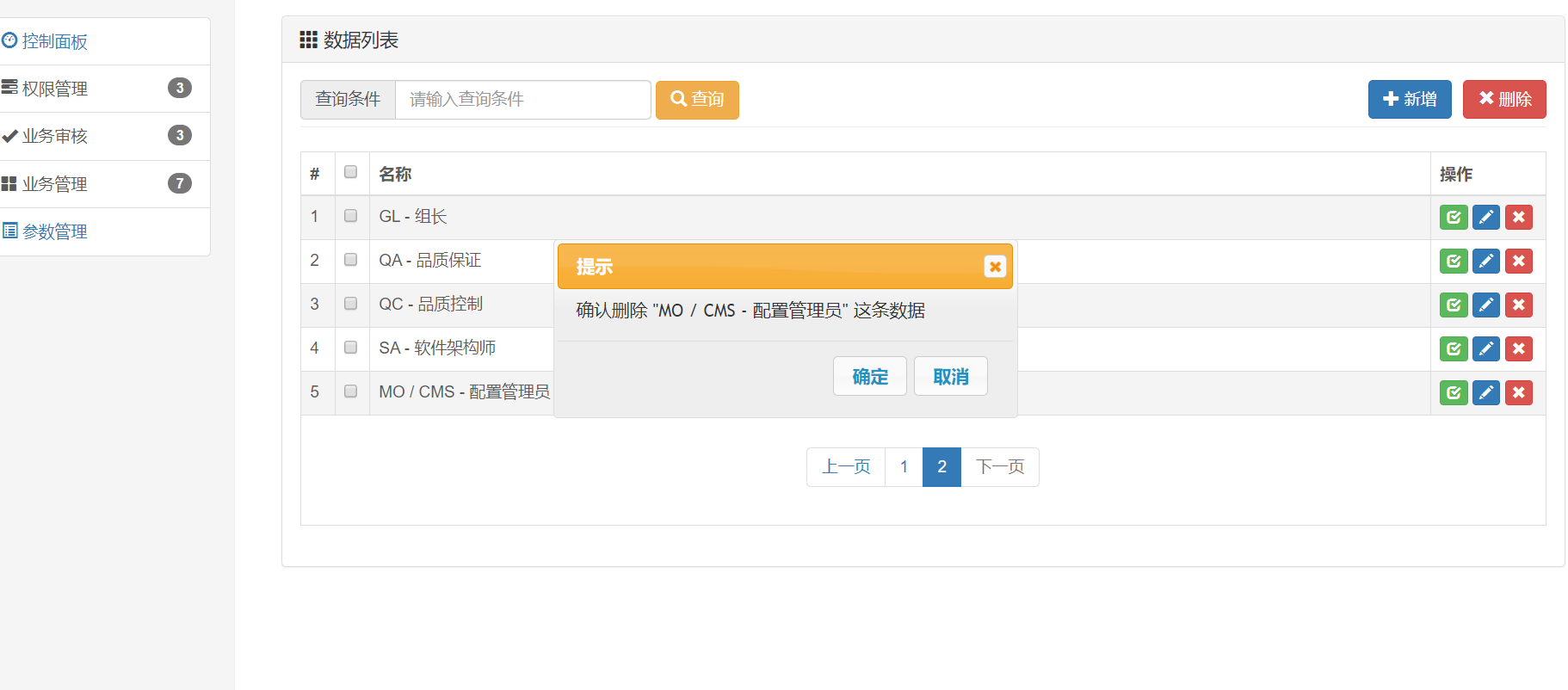Click the 查询条件 label
This screenshot has width=1568, height=690.
pyautogui.click(x=348, y=100)
